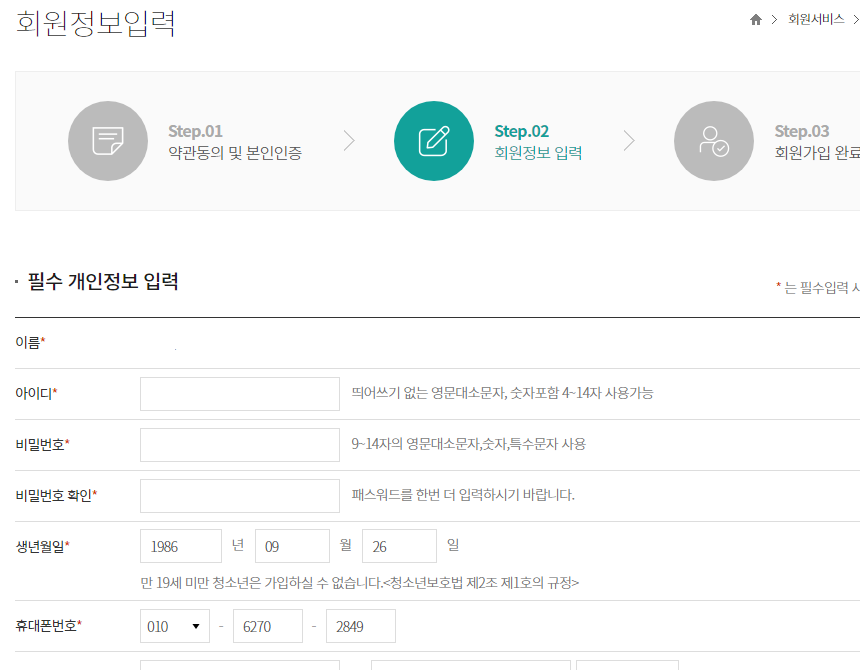Viewport: 860px width, 670px height.
Task: Click the phone number field showing 2849
Action: [361, 625]
